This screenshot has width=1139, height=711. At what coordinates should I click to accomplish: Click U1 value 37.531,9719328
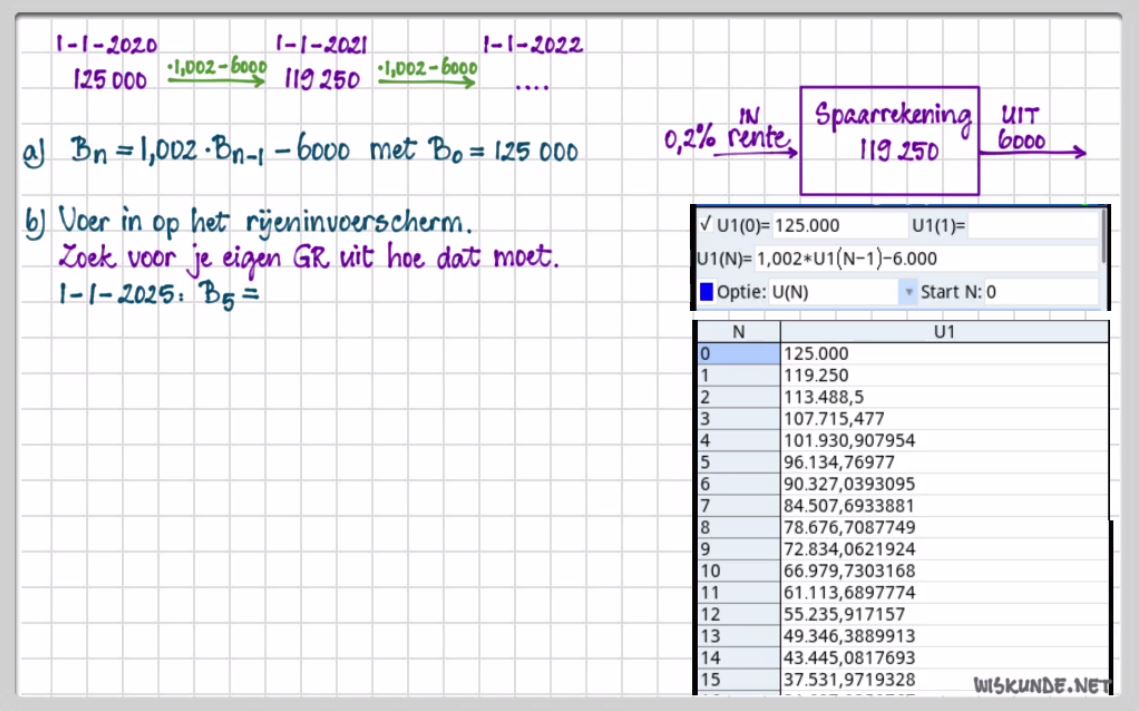tap(849, 680)
